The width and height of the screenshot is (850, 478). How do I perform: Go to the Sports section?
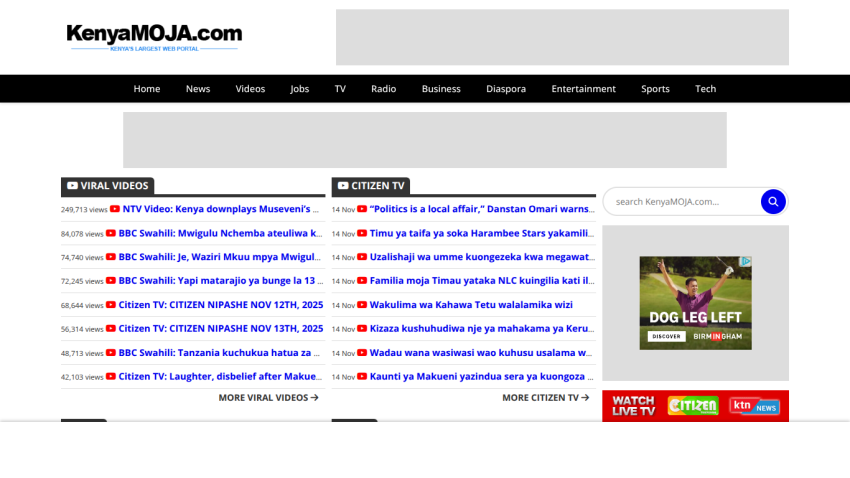click(655, 89)
